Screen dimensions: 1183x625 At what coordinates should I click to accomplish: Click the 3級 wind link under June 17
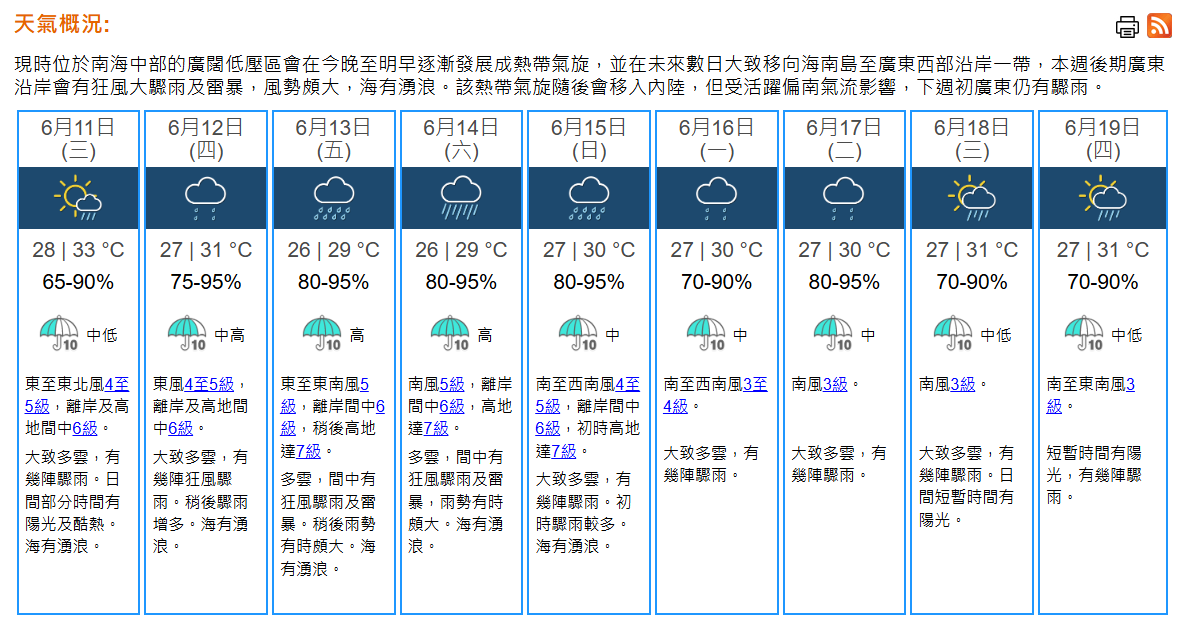835,384
